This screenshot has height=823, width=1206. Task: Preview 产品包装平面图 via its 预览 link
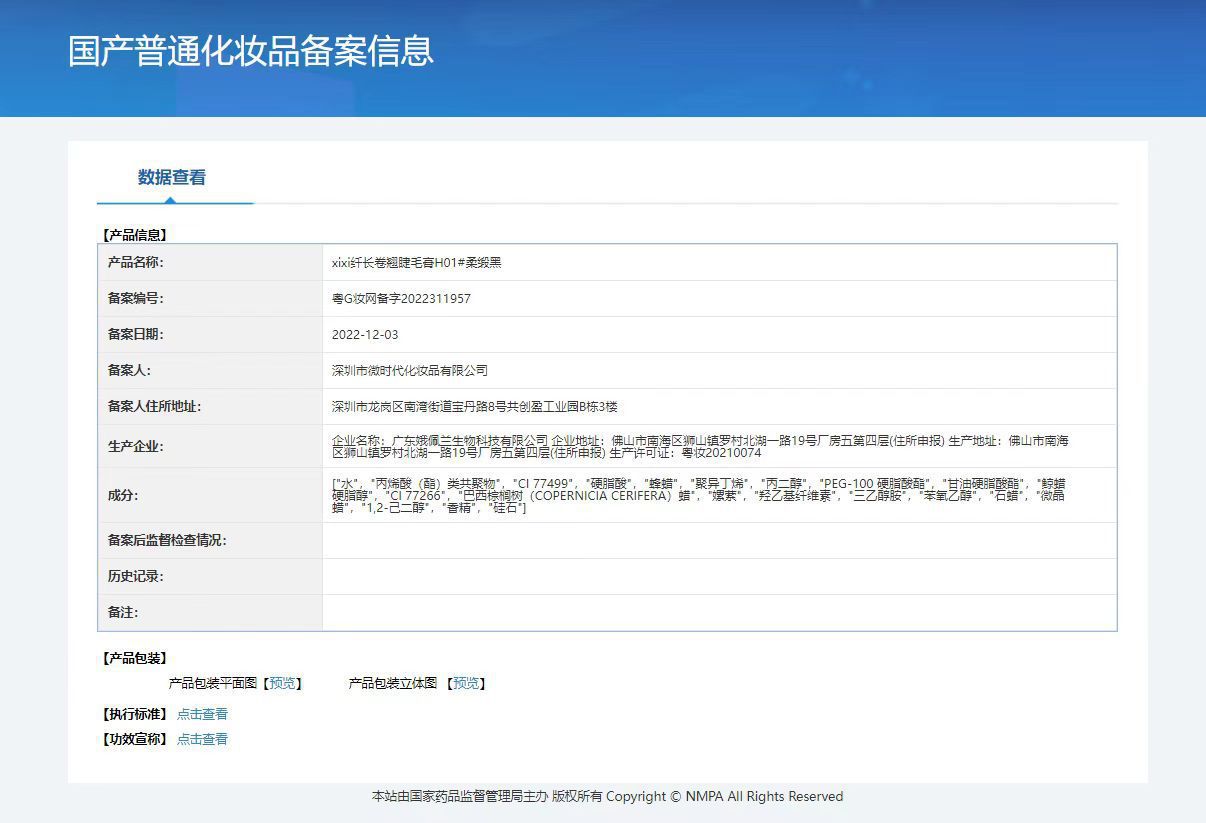click(x=282, y=684)
